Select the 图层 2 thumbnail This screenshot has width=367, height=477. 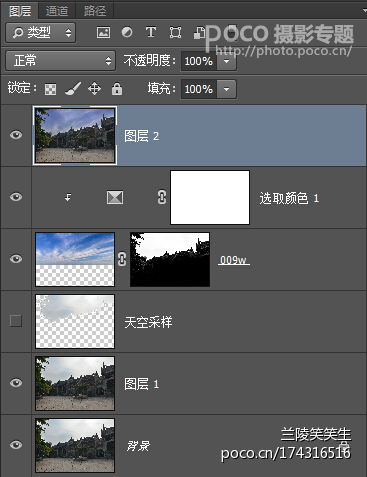click(75, 135)
